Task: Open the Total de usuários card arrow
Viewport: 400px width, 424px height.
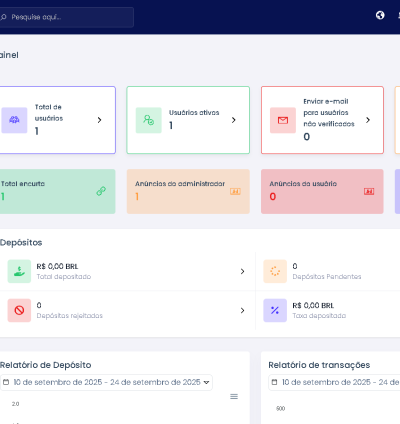Action: 99,120
